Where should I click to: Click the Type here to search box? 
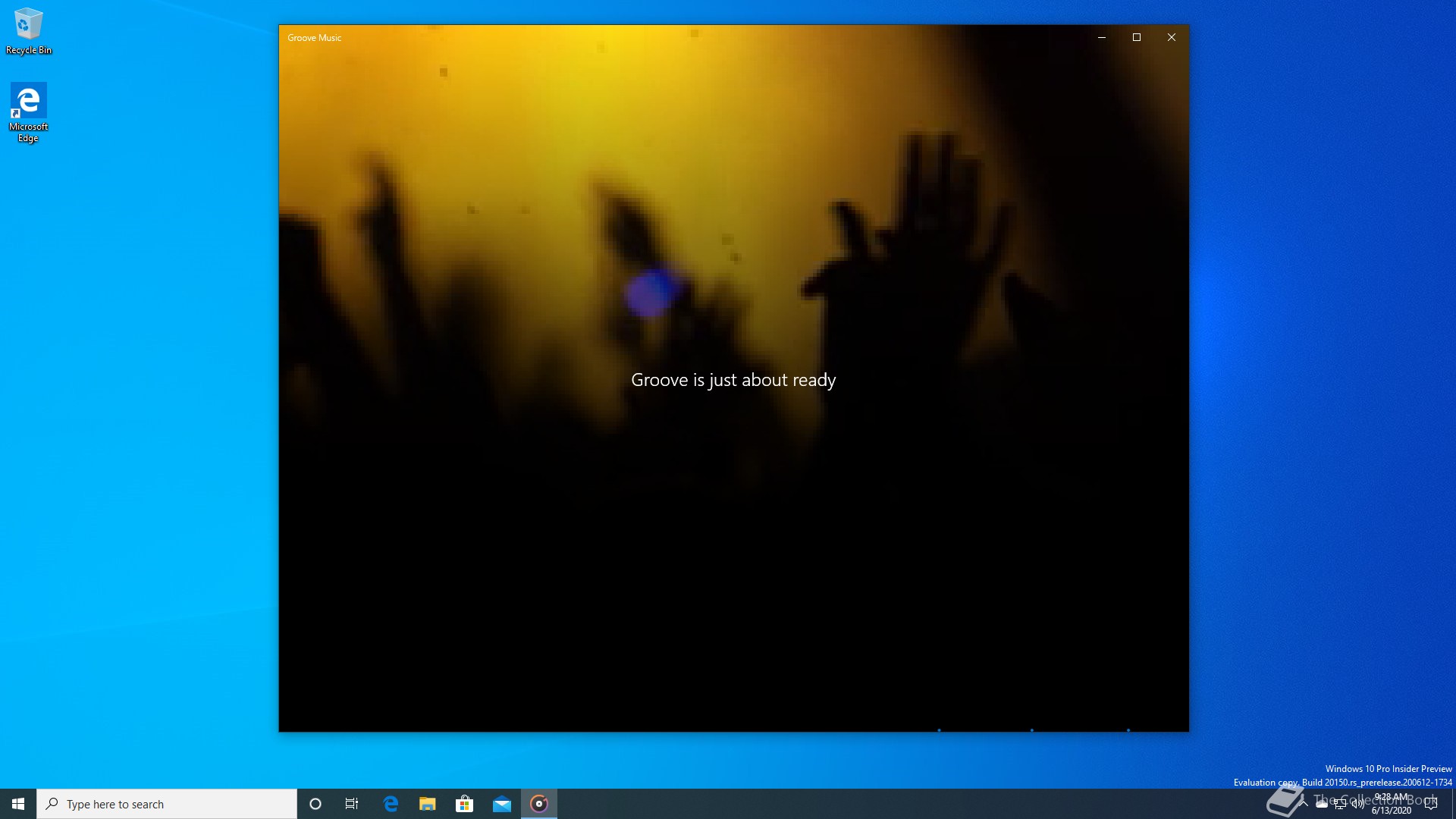click(x=167, y=804)
